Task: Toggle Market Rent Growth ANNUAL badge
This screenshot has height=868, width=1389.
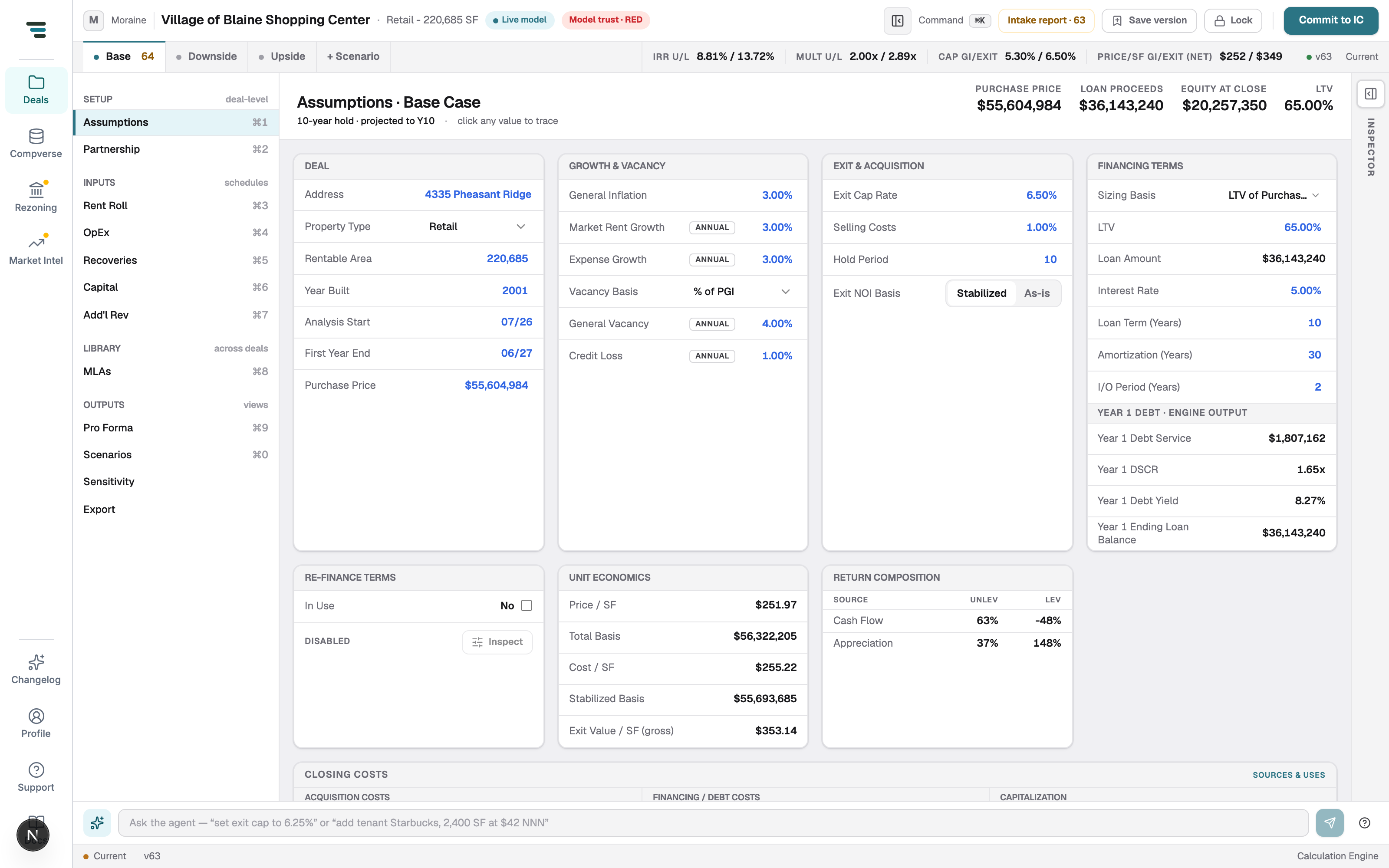Action: [x=712, y=227]
